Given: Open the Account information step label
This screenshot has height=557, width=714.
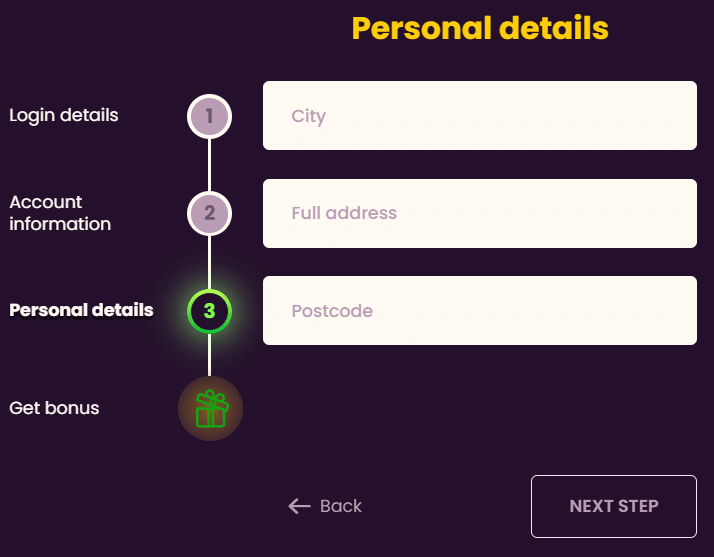Looking at the screenshot, I should tap(60, 213).
